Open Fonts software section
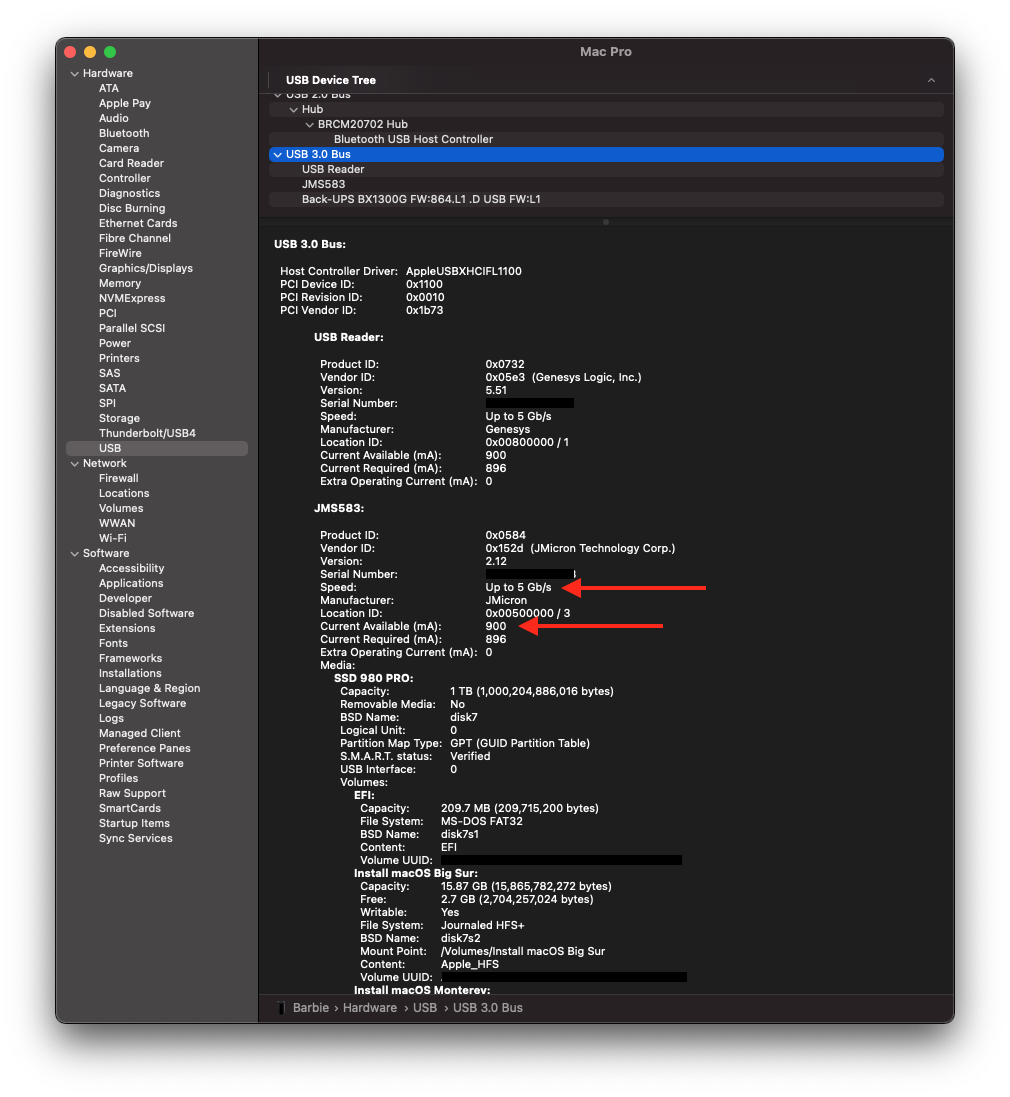 pos(113,644)
